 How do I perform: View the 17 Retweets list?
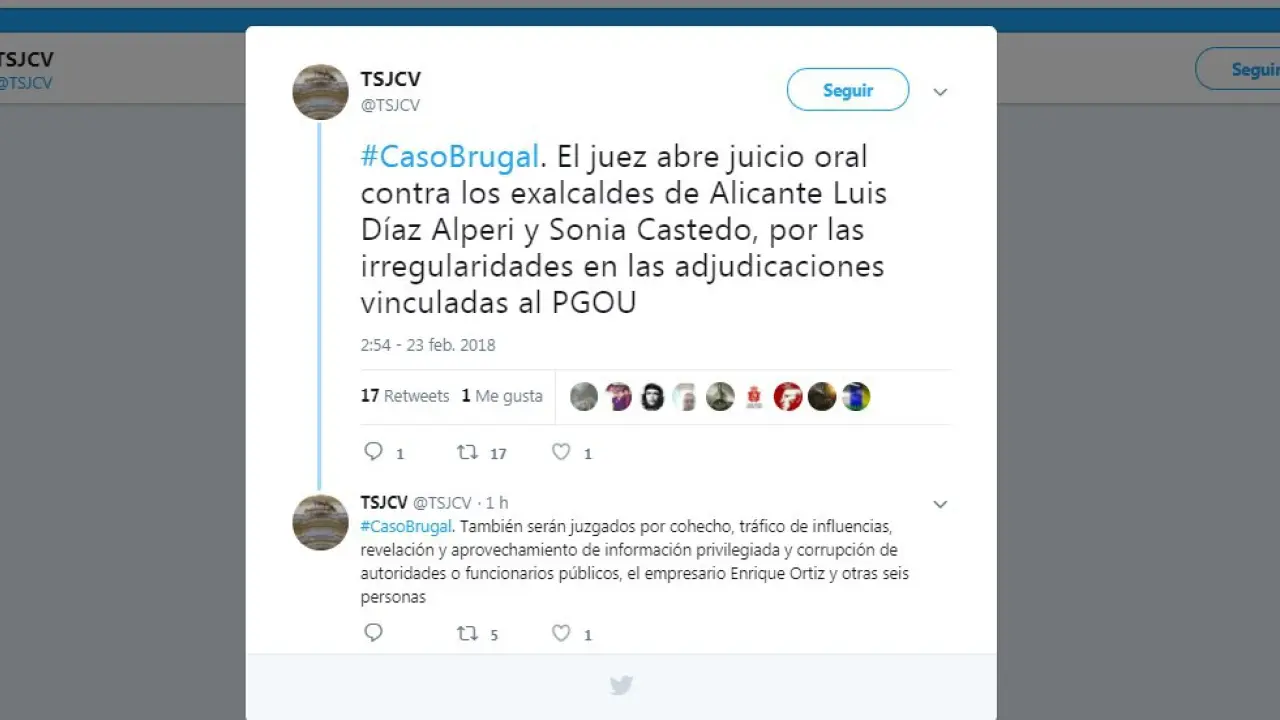pos(405,396)
